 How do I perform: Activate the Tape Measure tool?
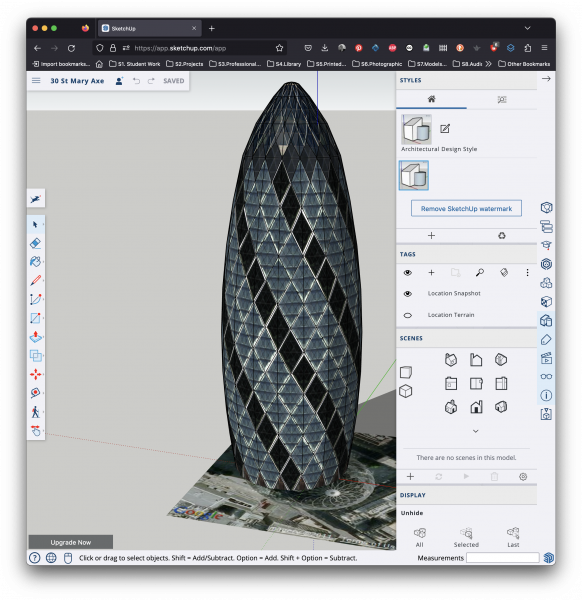pos(35,393)
